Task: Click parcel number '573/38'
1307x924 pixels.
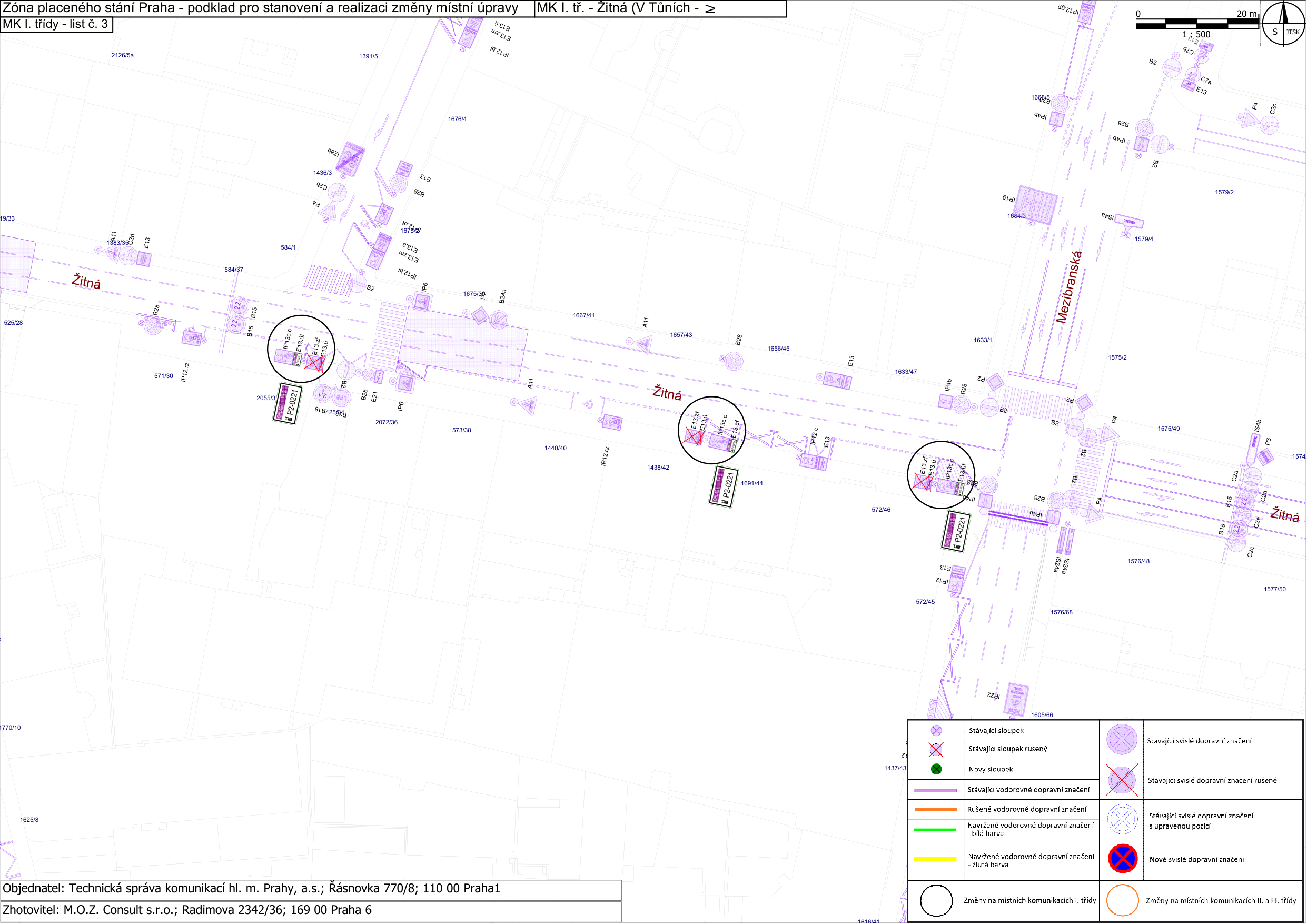Action: coord(462,430)
